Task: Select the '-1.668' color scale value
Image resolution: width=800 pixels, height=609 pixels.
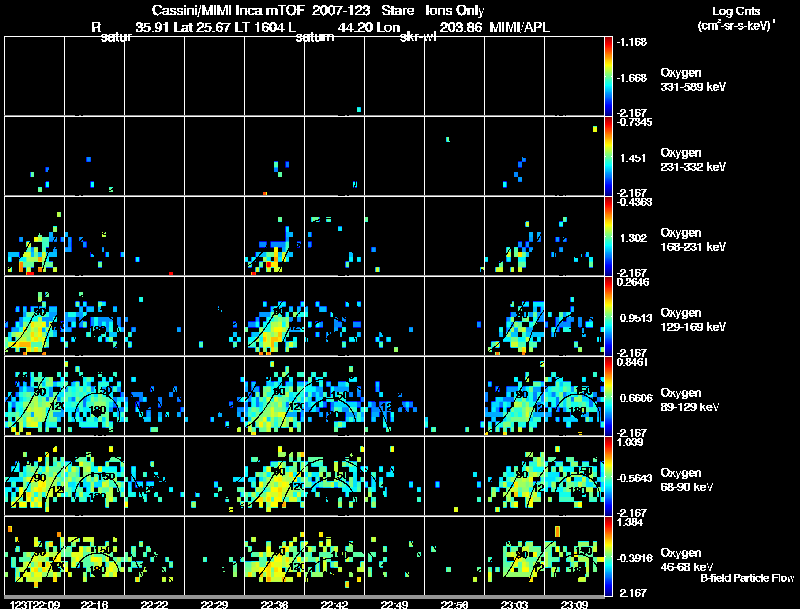Action: click(632, 78)
